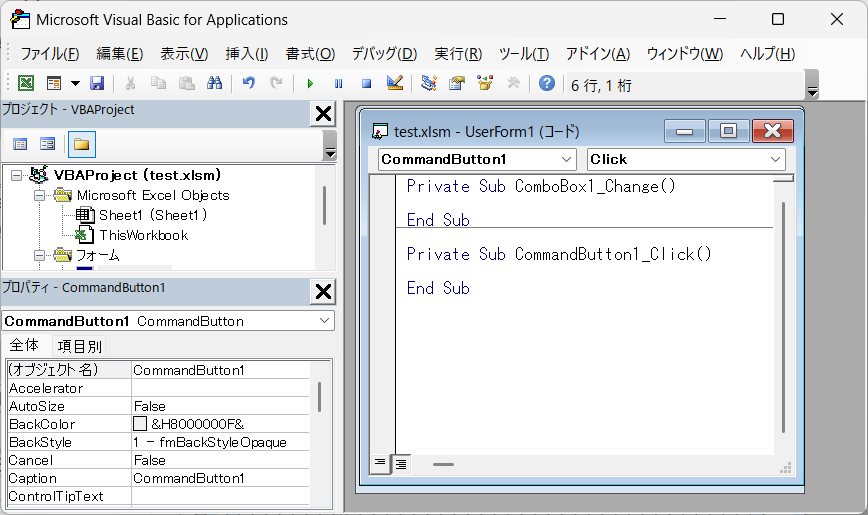
Task: Click the Caption CommandButton1 value field
Action: [220, 478]
